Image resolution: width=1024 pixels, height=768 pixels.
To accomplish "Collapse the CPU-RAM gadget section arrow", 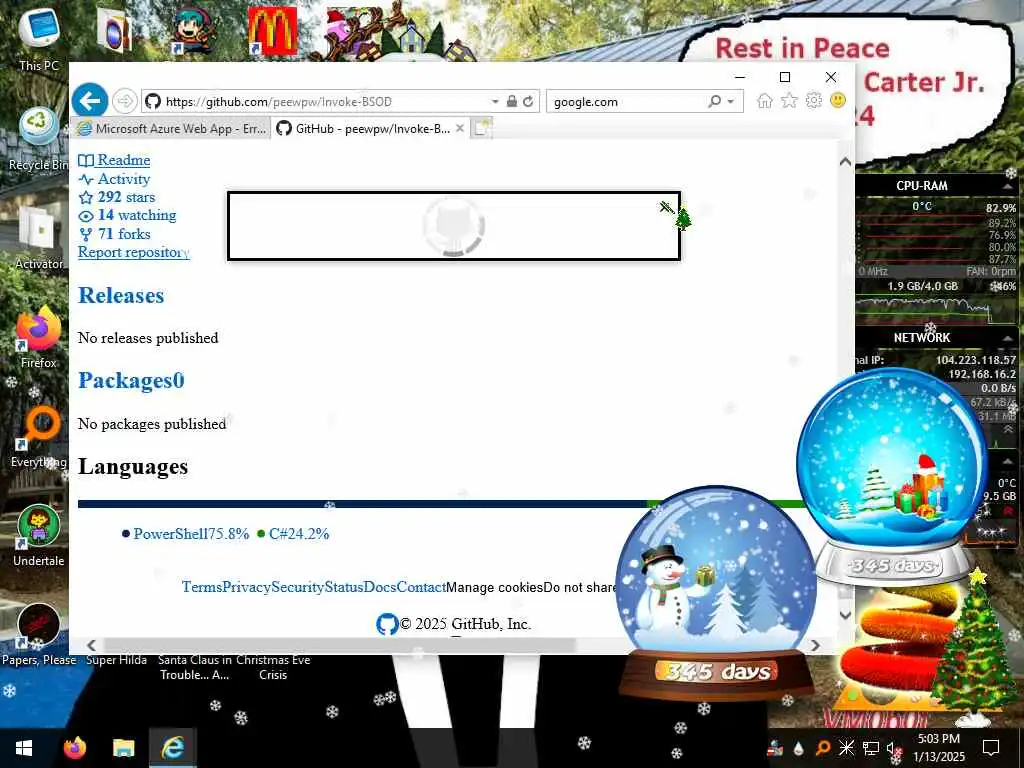I will 1008,186.
